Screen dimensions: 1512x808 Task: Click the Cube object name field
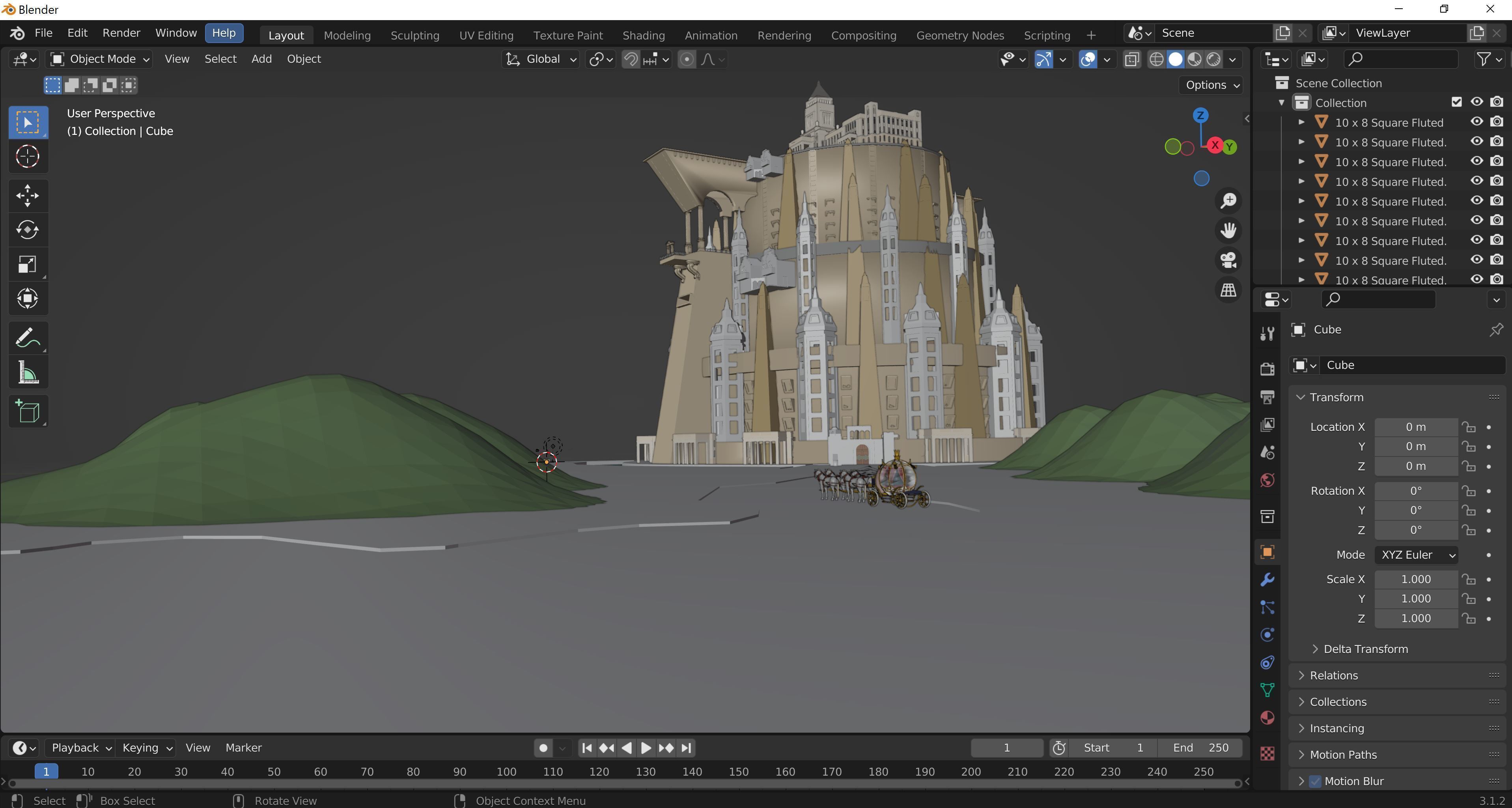[1413, 365]
